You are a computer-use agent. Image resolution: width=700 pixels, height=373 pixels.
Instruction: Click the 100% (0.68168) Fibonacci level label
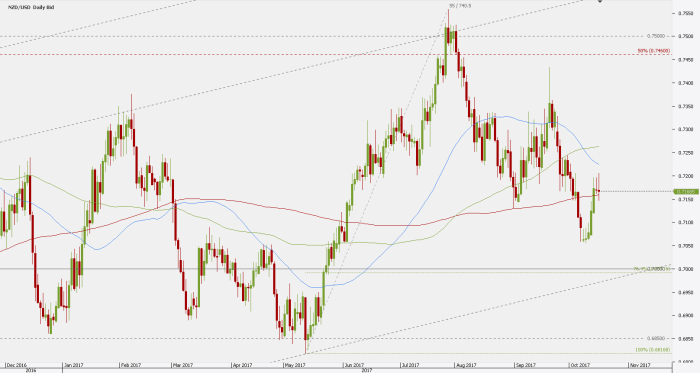[653, 350]
